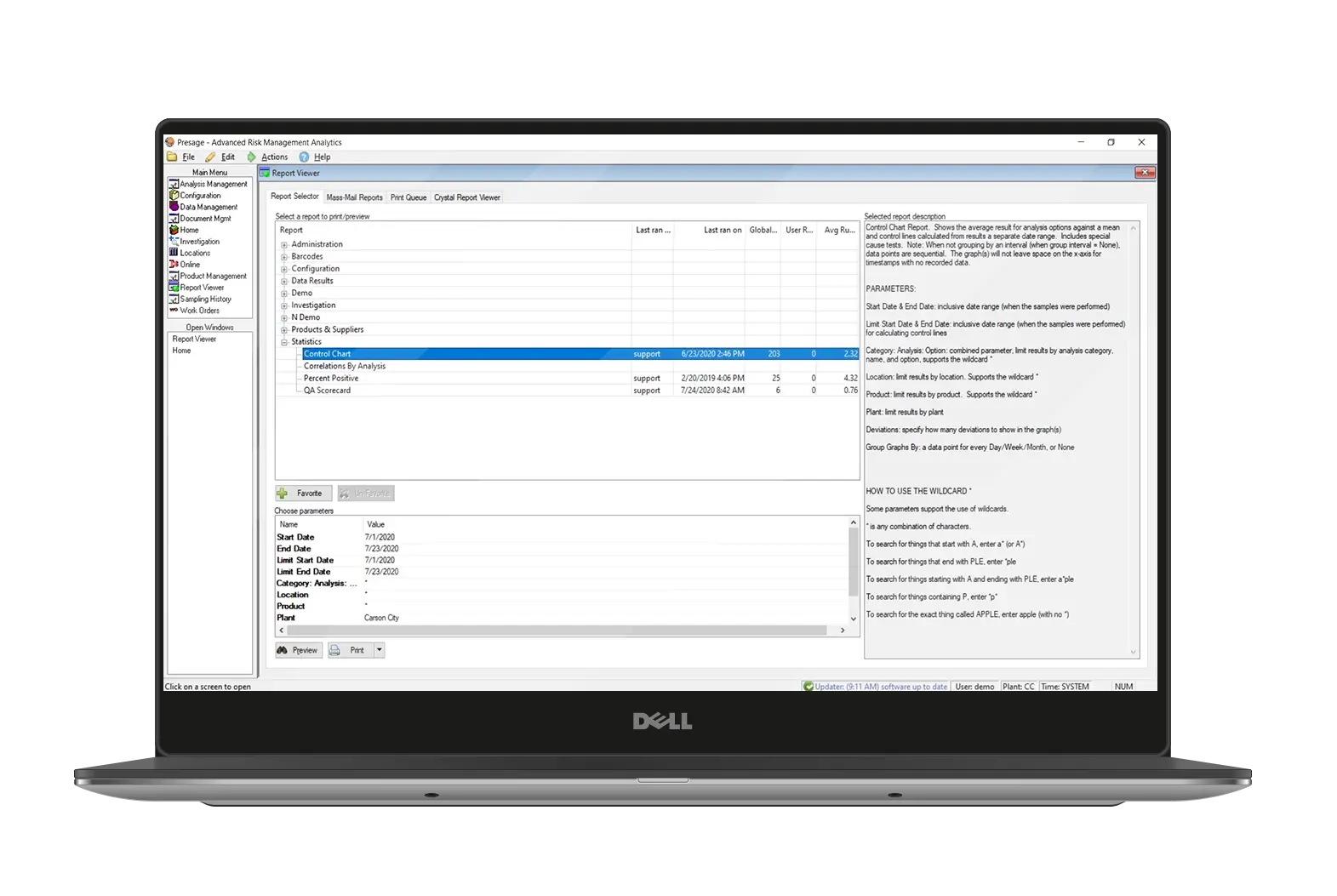Click the Favorite button
Screen dimensions: 1337x896
303,494
